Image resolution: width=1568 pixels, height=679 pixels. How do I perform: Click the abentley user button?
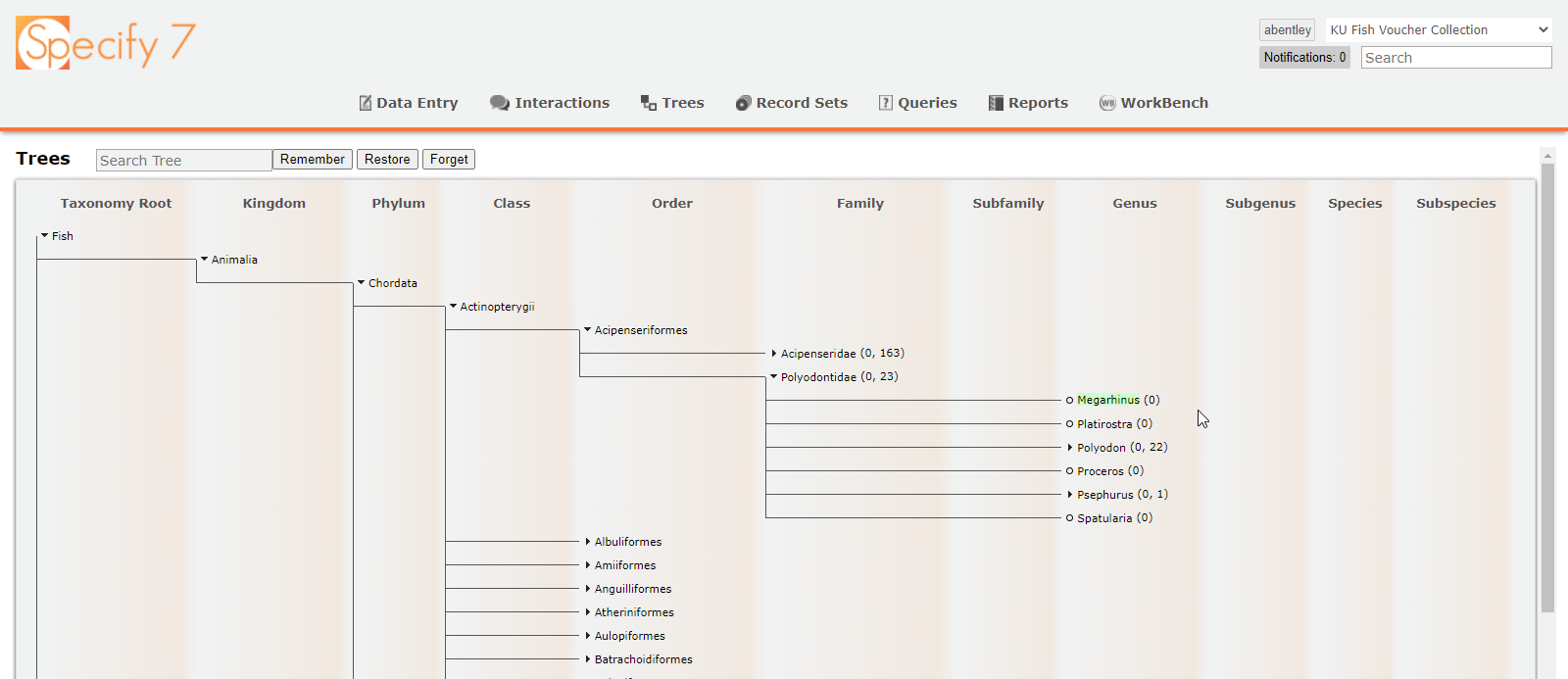click(1287, 30)
